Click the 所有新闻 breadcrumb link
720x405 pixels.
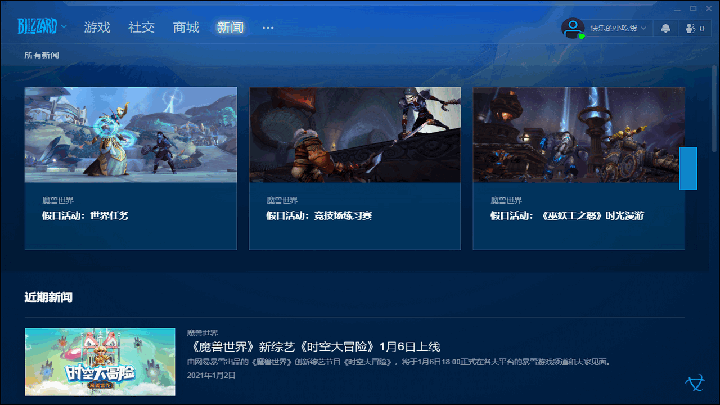42,55
